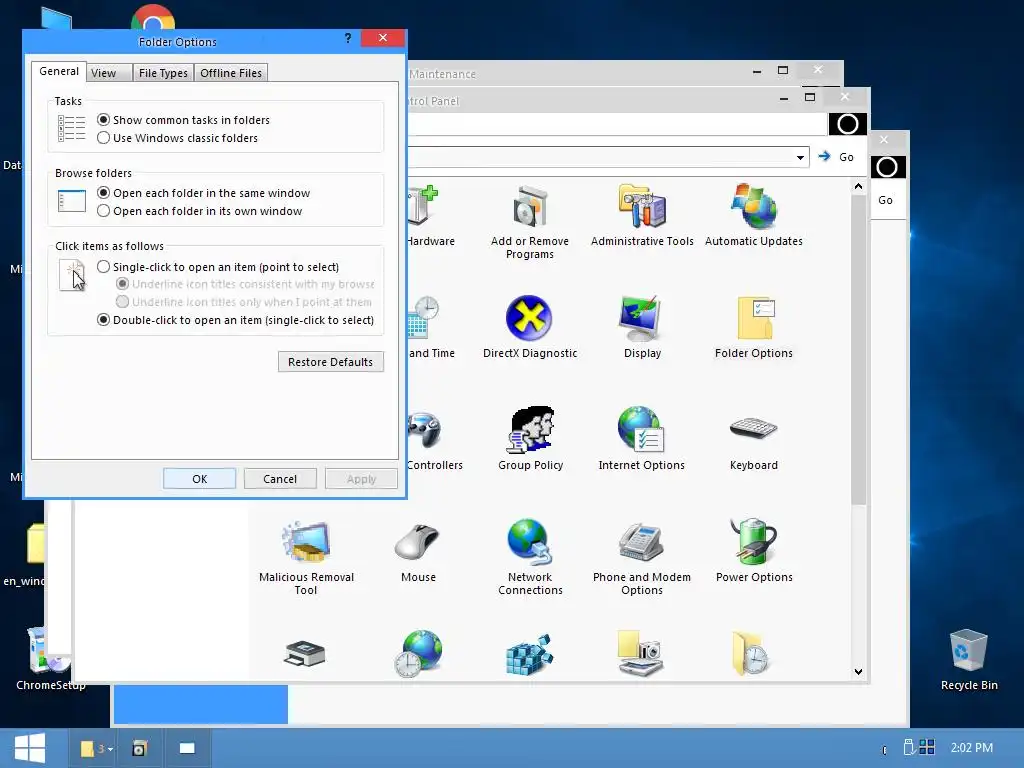This screenshot has width=1024, height=768.
Task: Switch to the Offline Files tab
Action: (x=231, y=73)
